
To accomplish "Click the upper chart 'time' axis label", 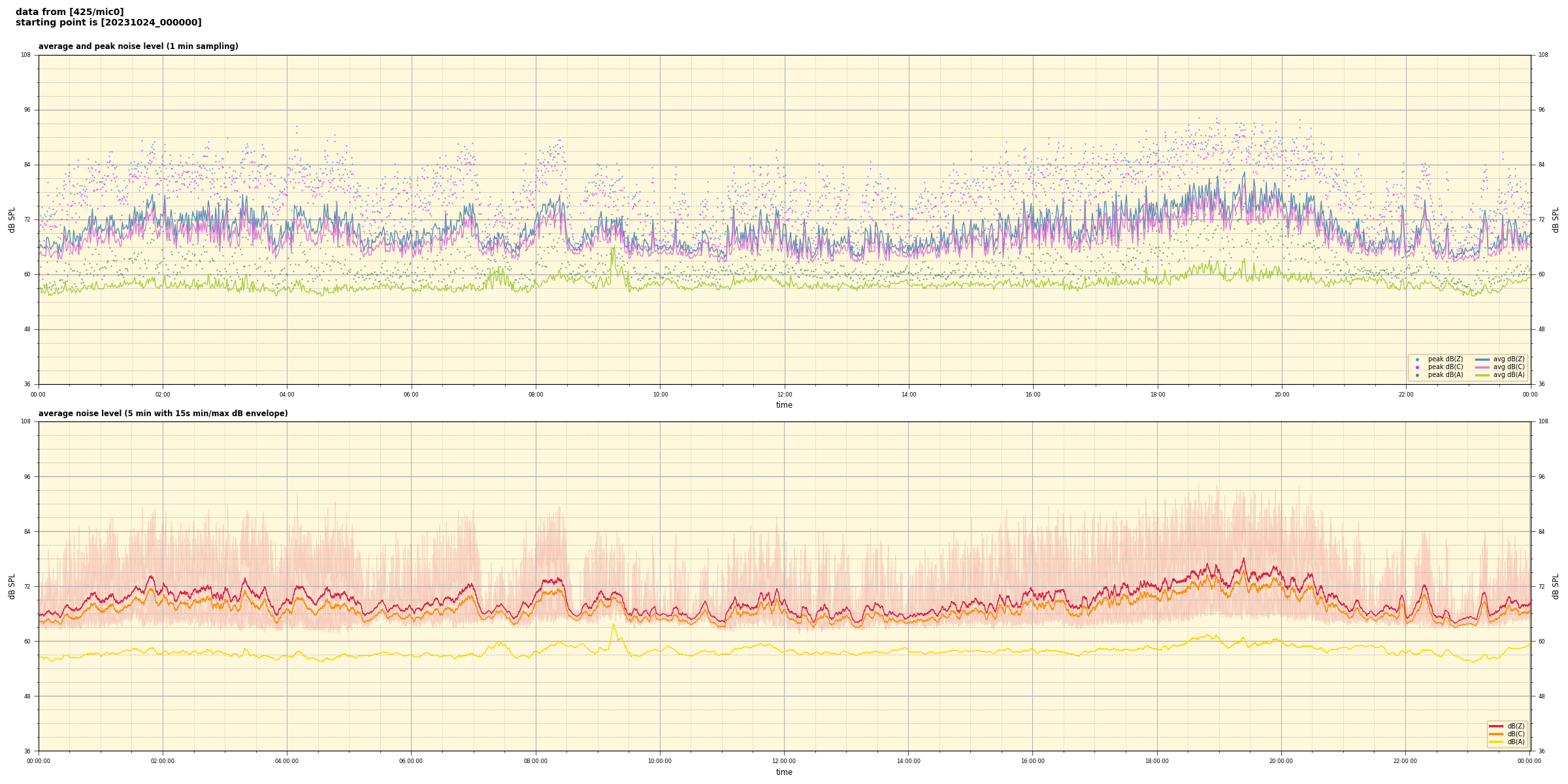I will point(784,405).
